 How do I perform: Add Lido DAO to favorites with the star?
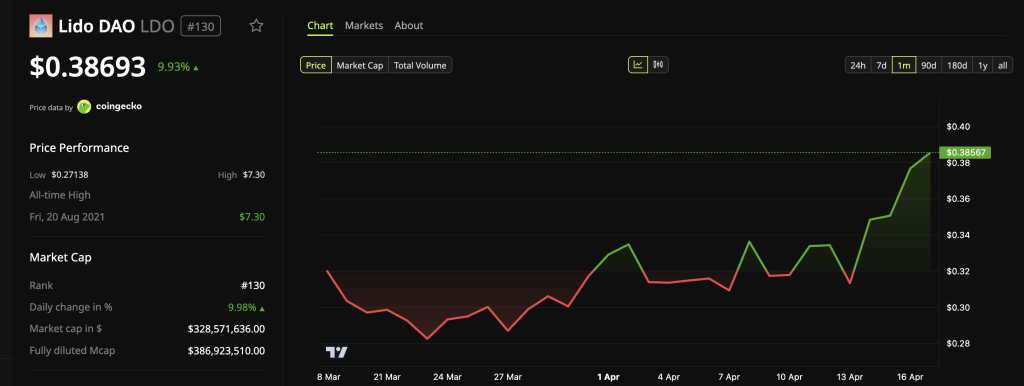[x=257, y=26]
